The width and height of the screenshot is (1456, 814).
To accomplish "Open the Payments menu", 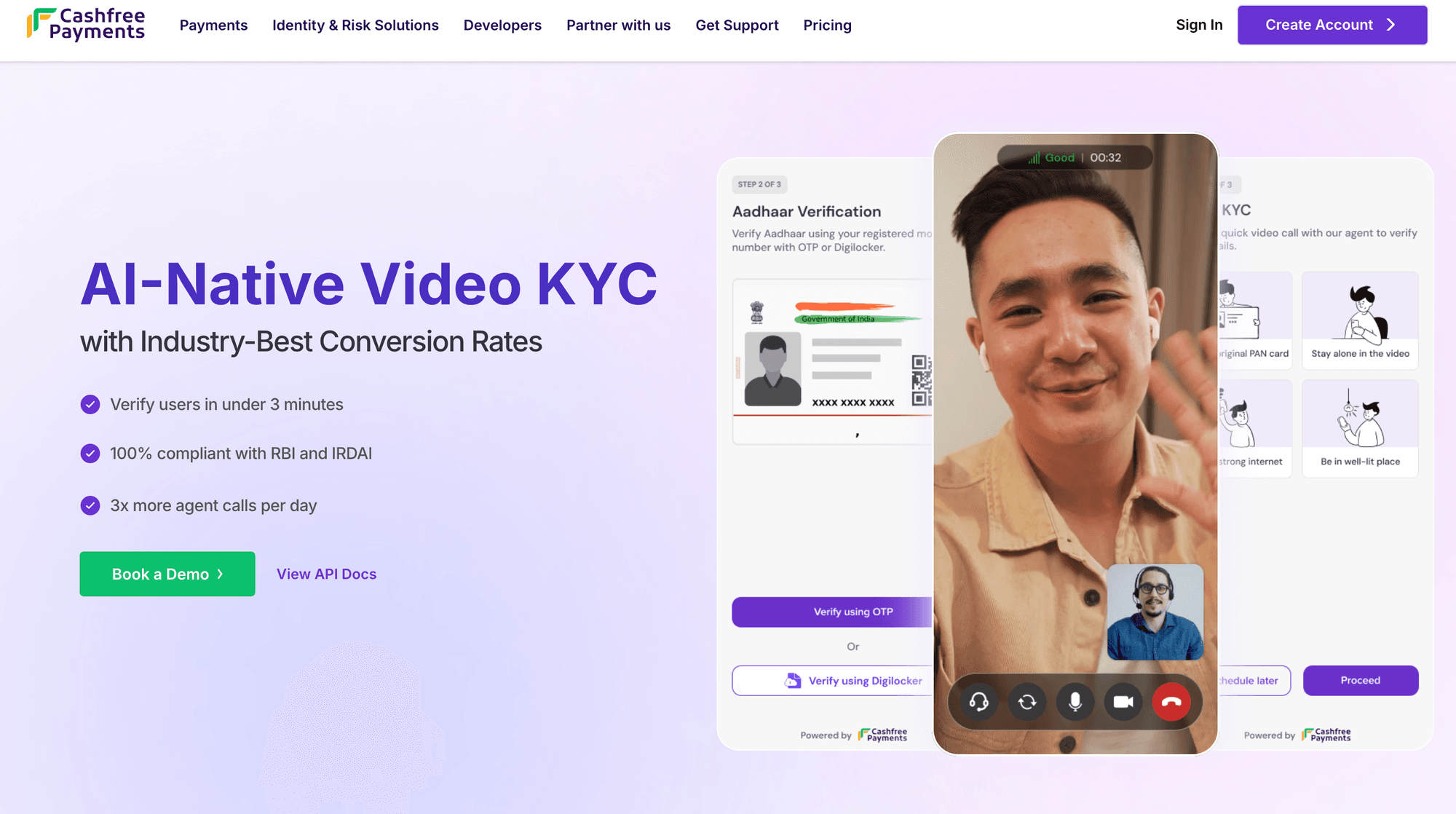I will [213, 25].
